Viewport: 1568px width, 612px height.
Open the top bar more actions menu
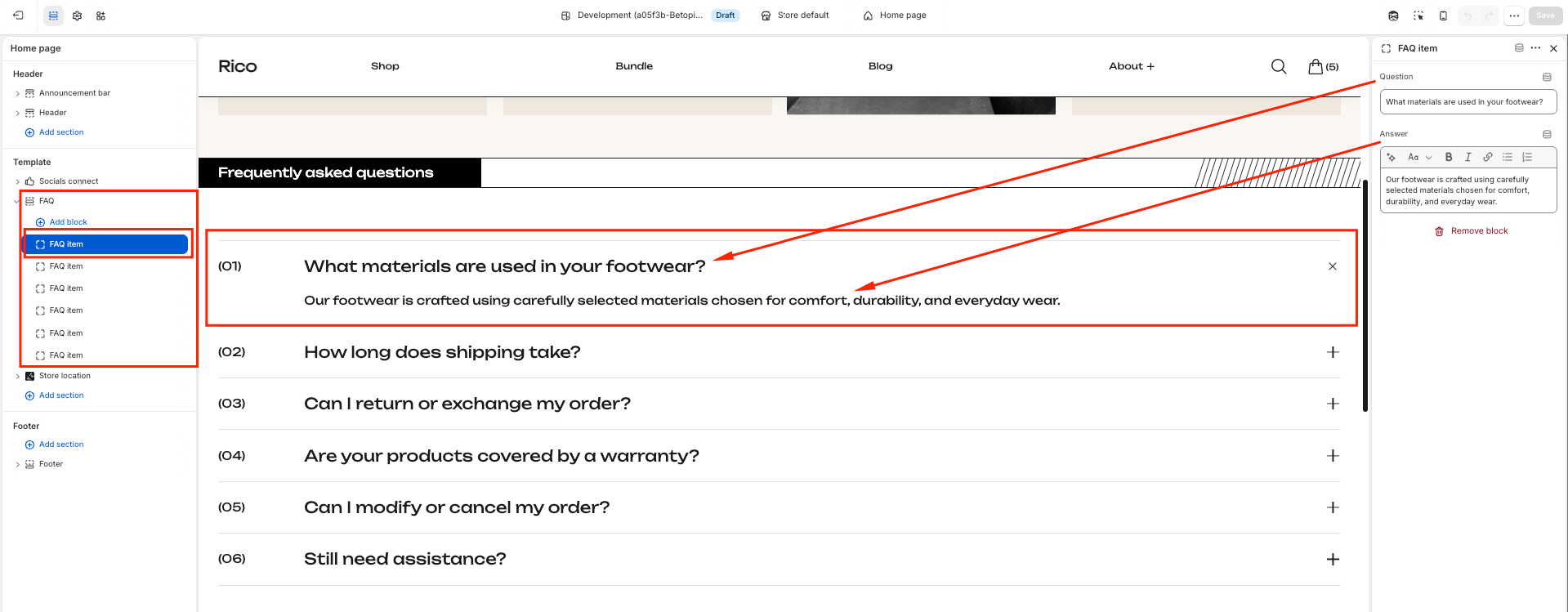click(1514, 16)
